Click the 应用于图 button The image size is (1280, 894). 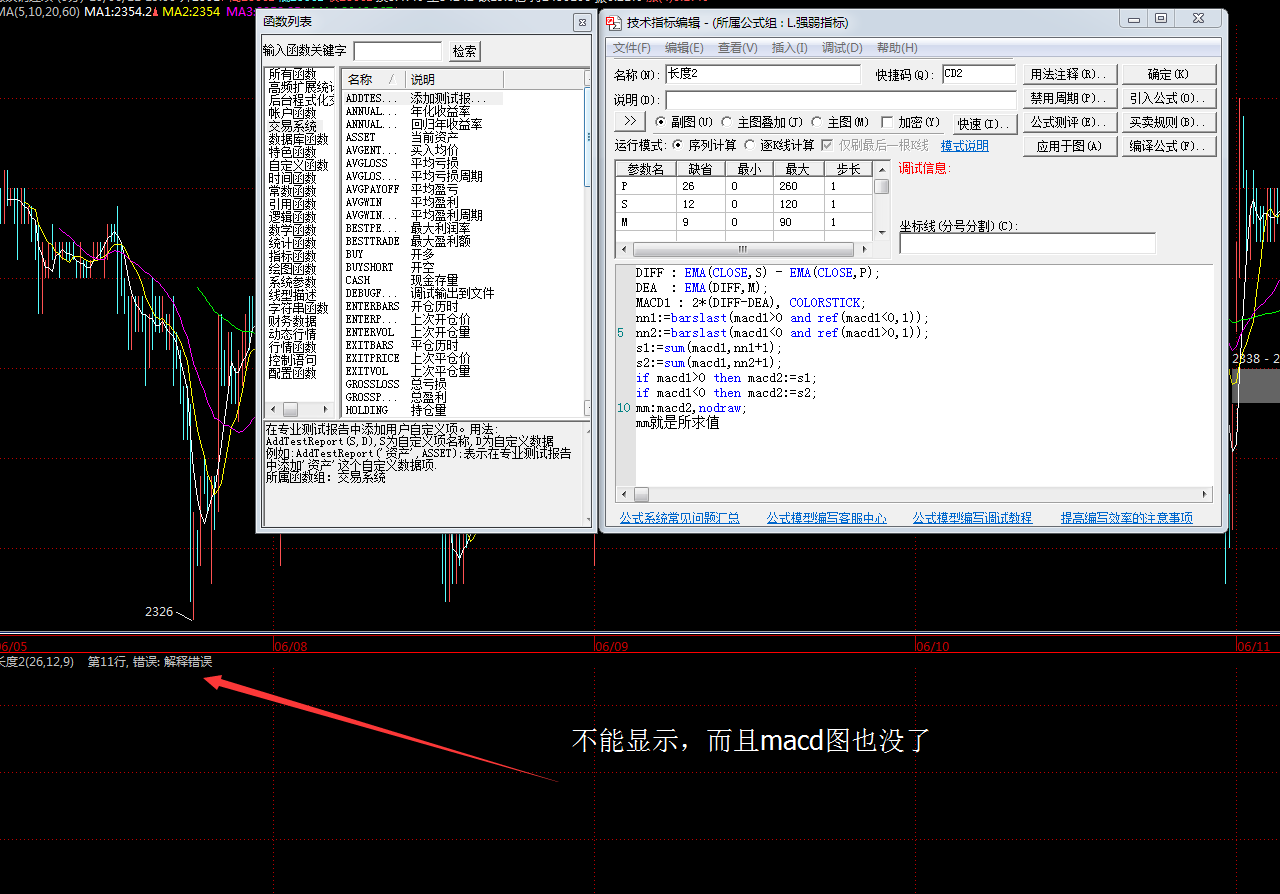pyautogui.click(x=1069, y=146)
